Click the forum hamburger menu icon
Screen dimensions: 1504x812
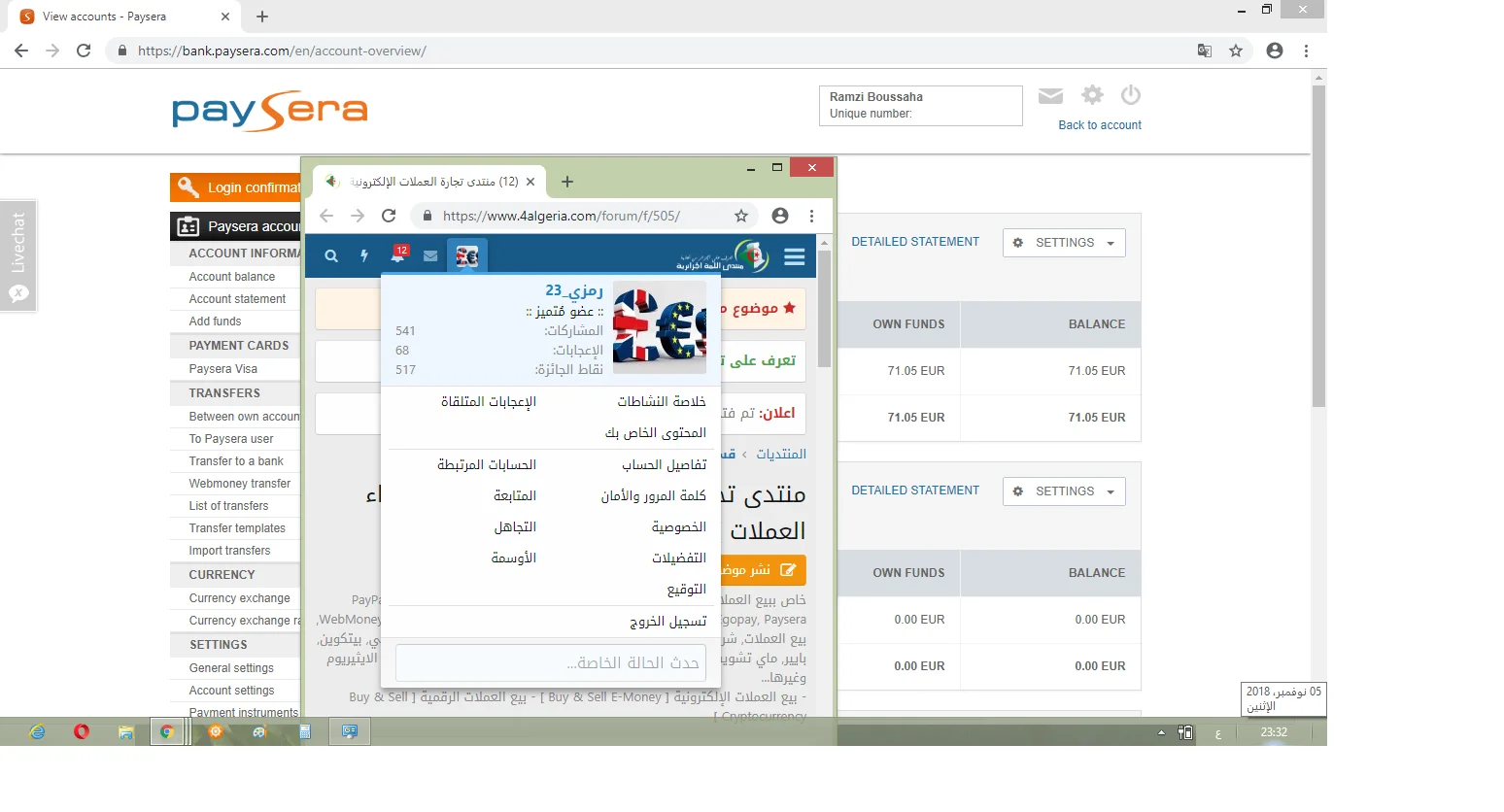(x=795, y=256)
